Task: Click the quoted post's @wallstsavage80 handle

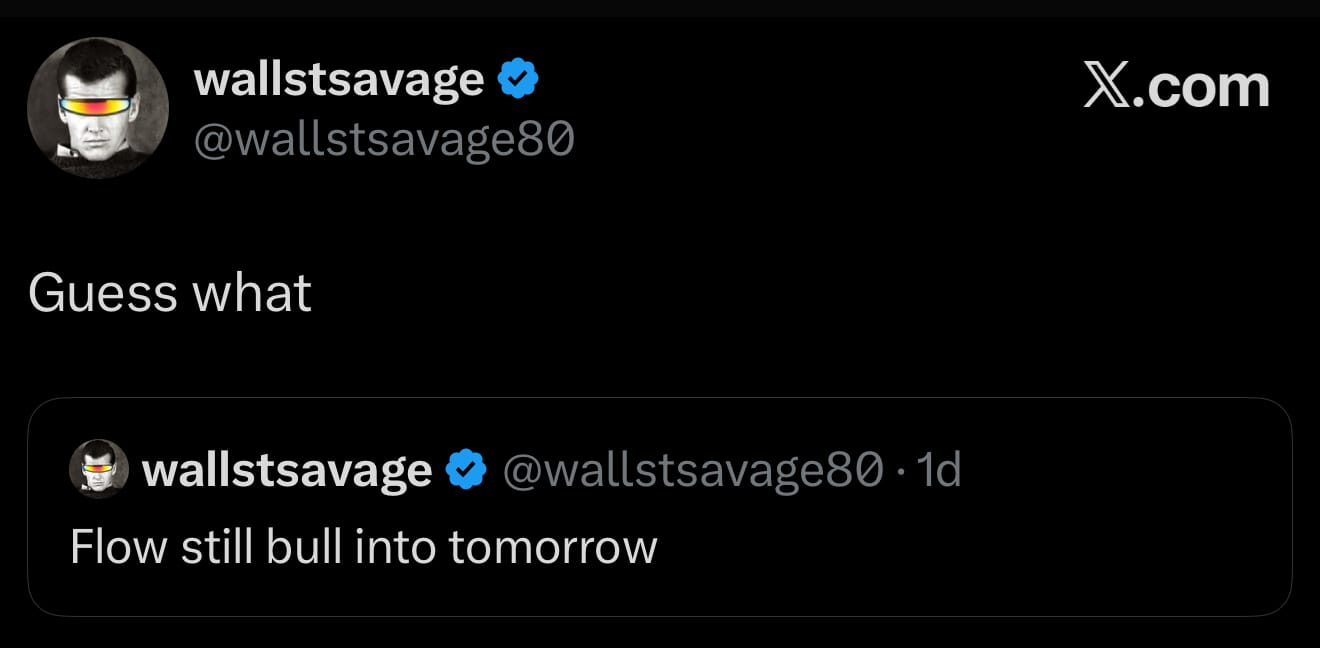Action: click(x=692, y=469)
